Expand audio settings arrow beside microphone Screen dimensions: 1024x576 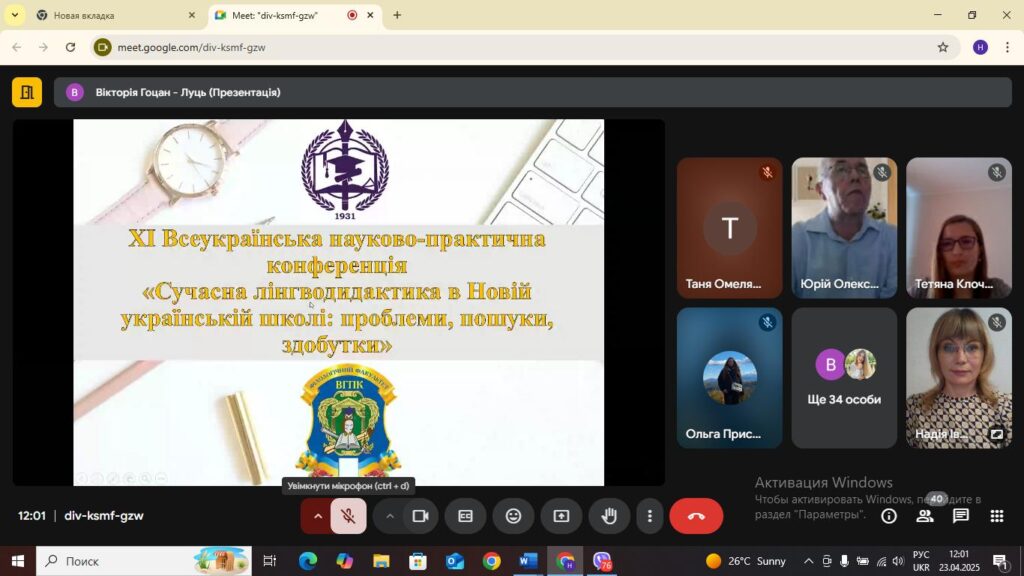pos(317,516)
